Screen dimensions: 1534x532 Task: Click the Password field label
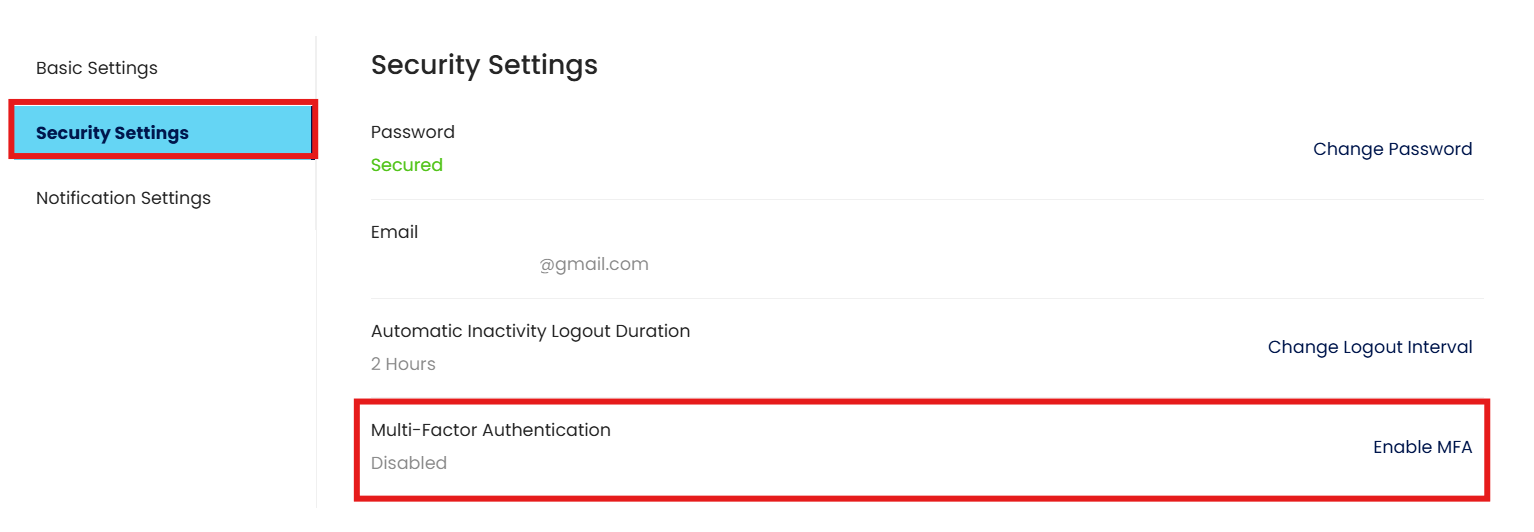(412, 132)
